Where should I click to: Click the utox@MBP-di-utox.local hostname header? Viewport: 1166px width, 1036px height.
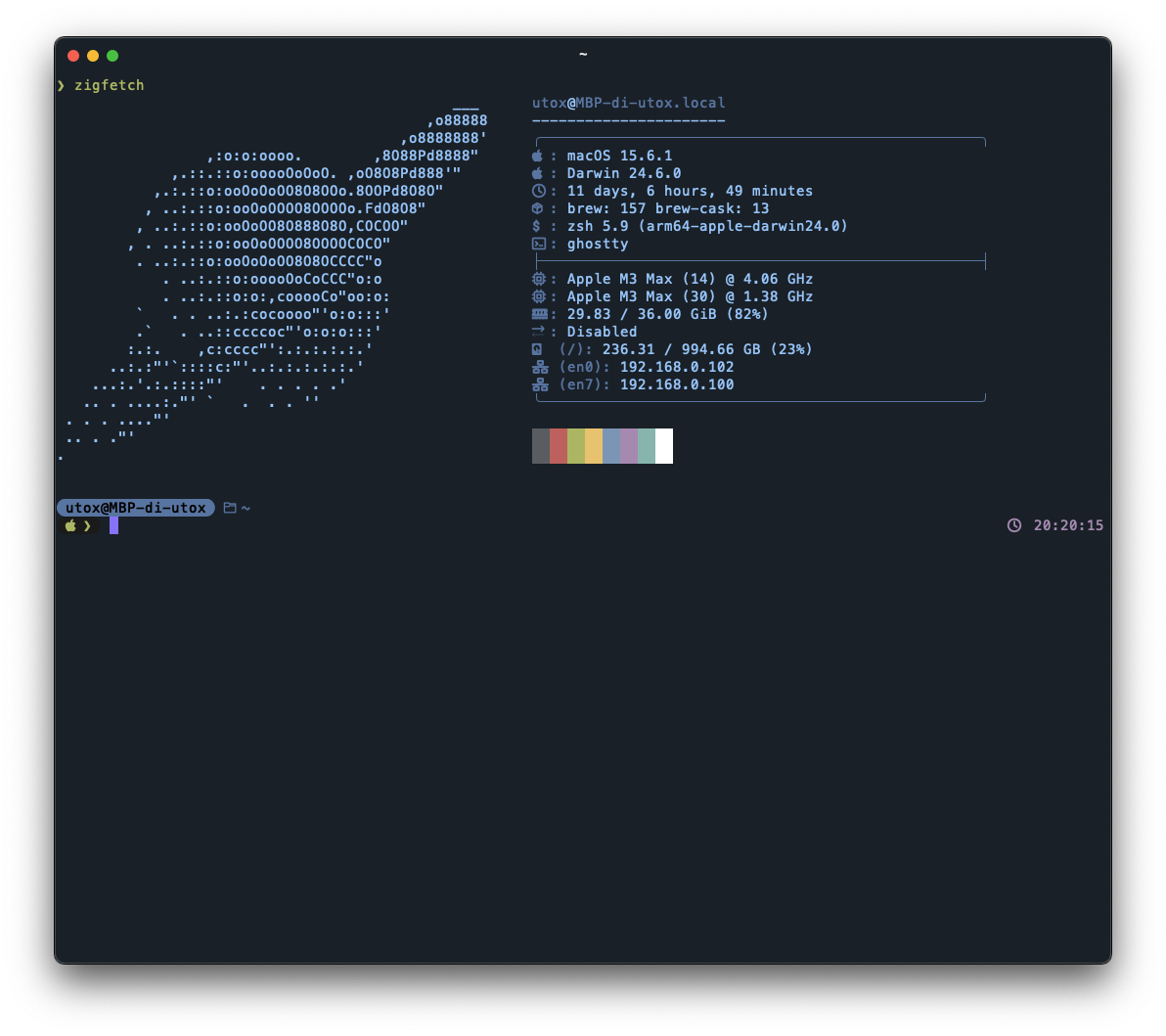click(x=628, y=102)
